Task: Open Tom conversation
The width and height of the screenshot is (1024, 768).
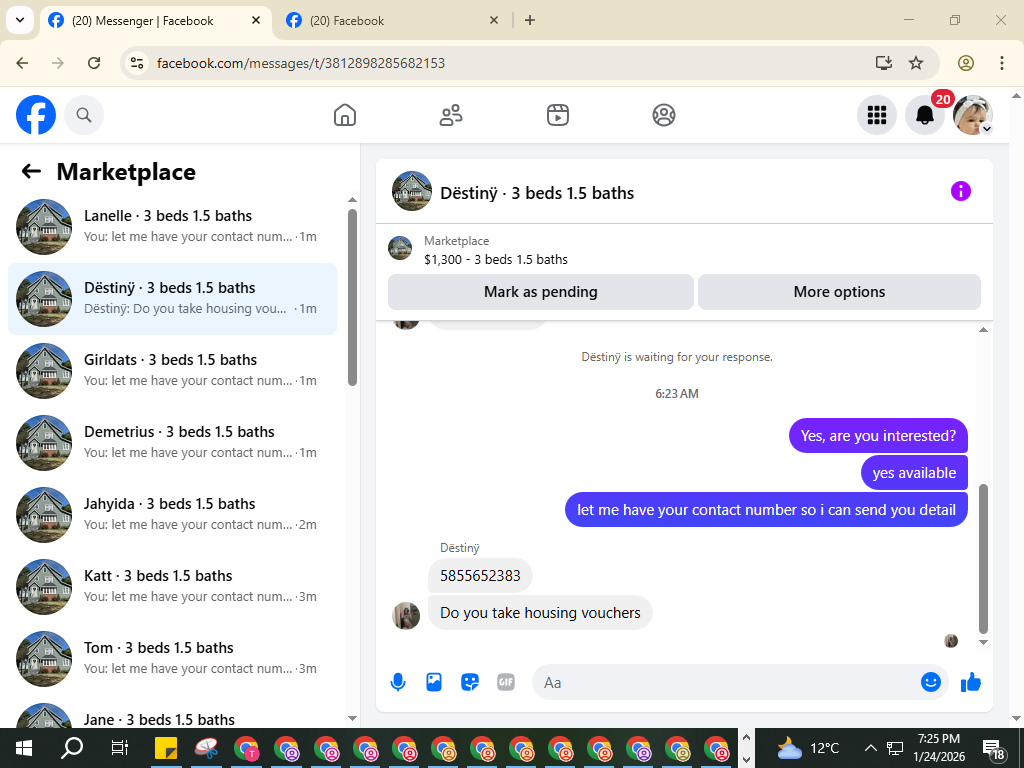Action: [x=172, y=658]
